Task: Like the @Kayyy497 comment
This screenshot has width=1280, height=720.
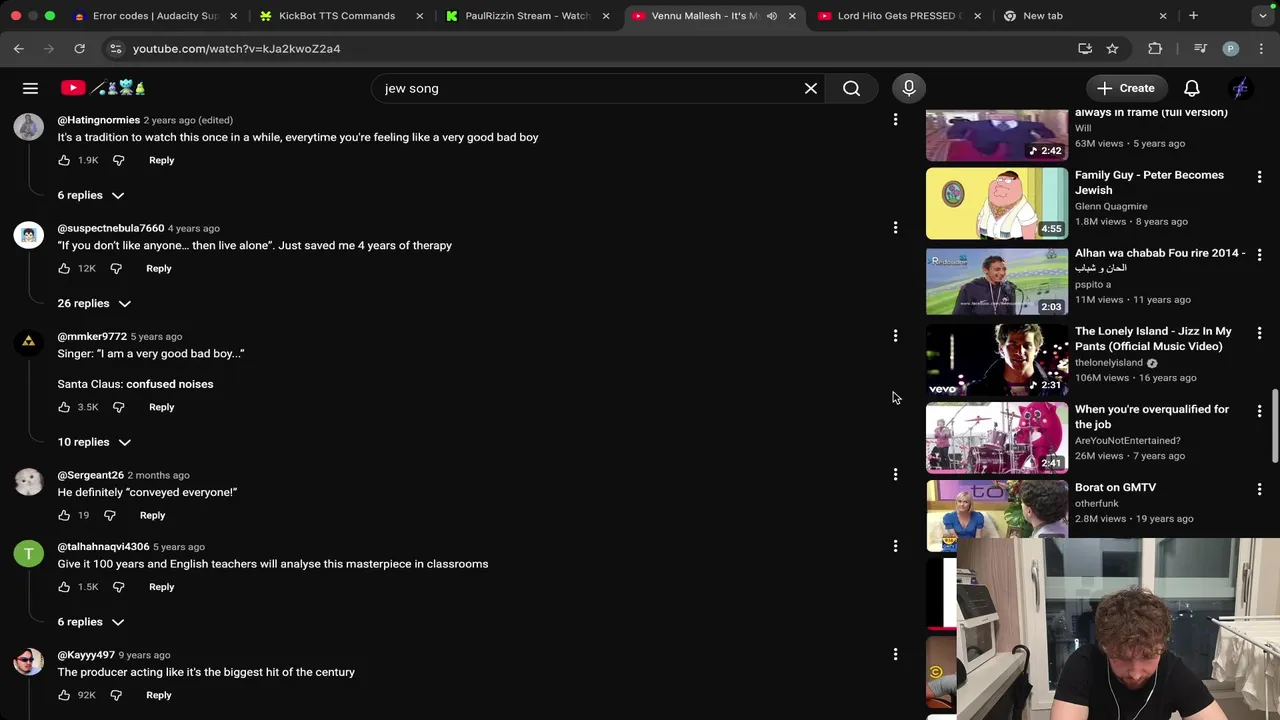Action: pyautogui.click(x=64, y=695)
